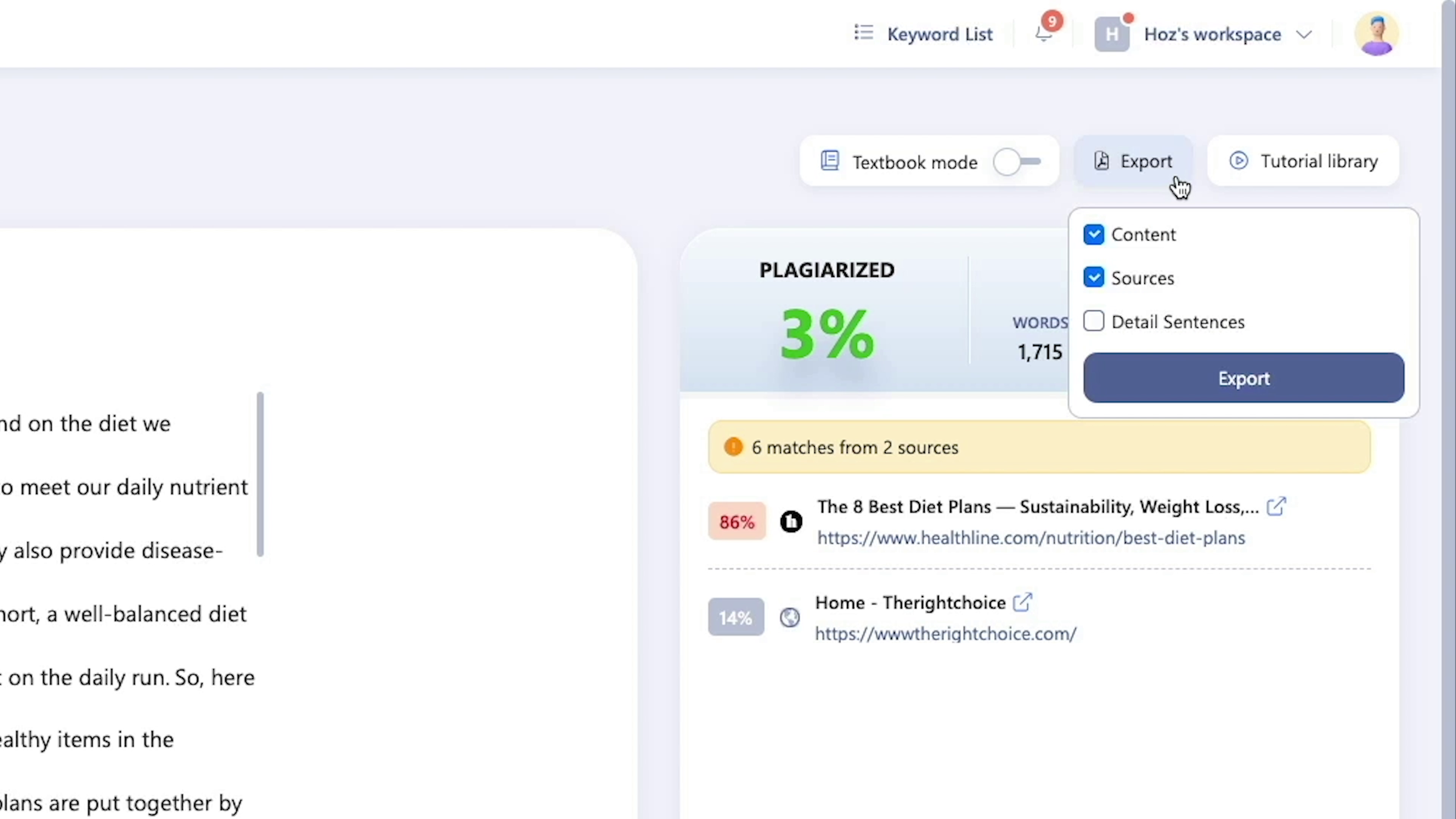Viewport: 1456px width, 819px height.
Task: Click the blue Export button
Action: 1244,378
